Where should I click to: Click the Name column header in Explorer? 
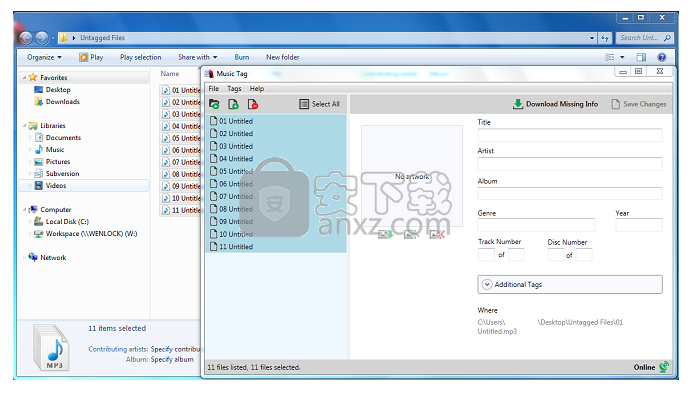170,74
